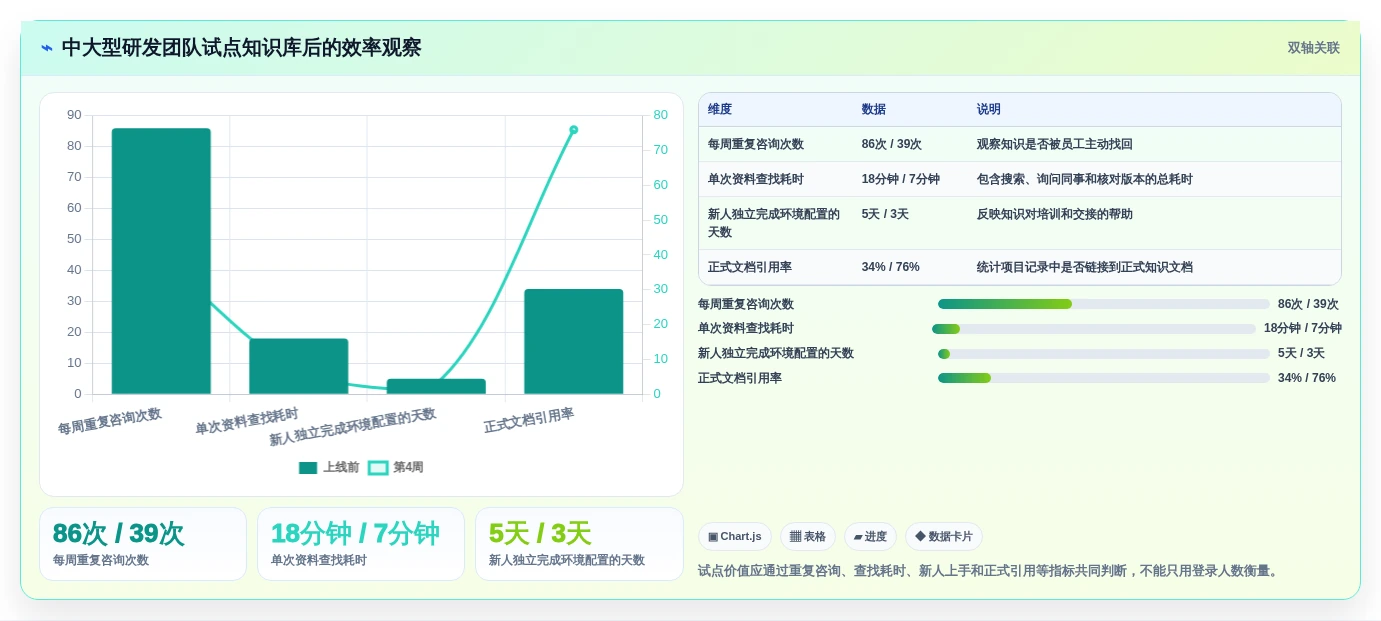Screen dimensions: 1381x621
Task: Open the 5天 / 3天 stat card
Action: [x=579, y=544]
